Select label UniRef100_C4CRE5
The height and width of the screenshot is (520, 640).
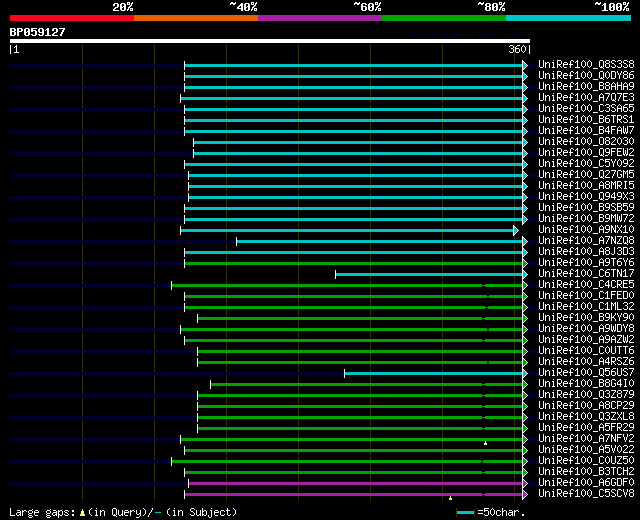(586, 284)
